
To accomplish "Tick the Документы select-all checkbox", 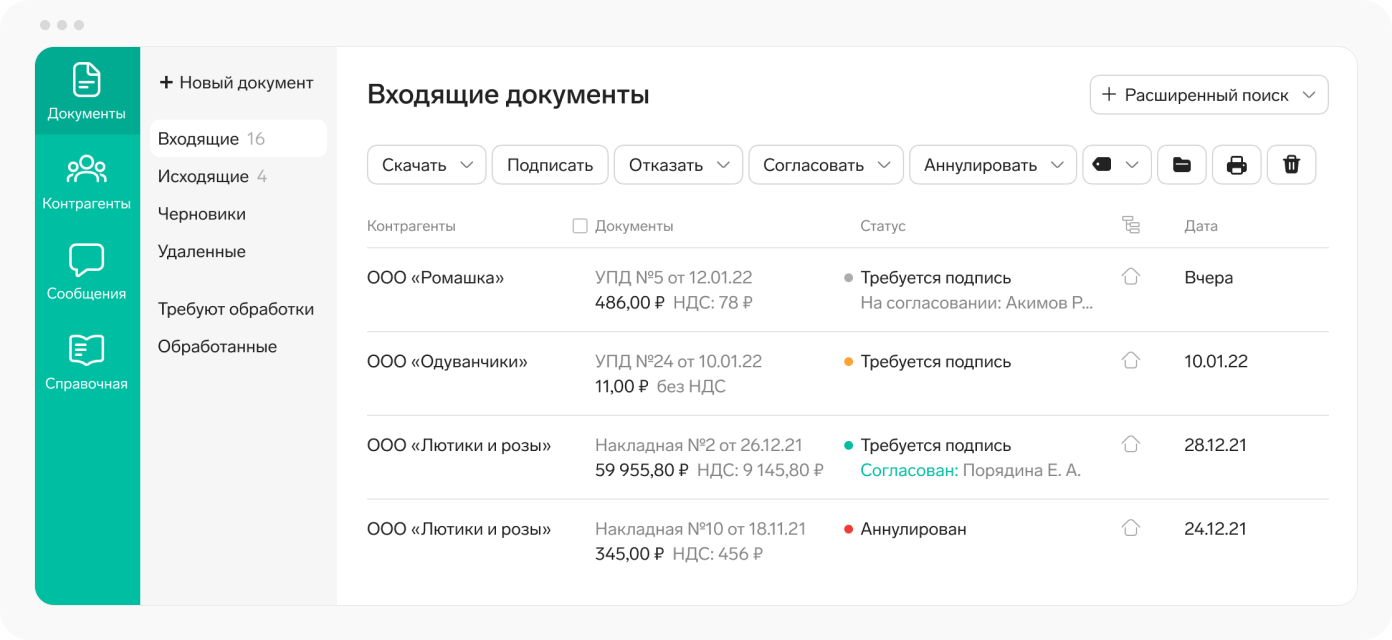I will pos(580,226).
